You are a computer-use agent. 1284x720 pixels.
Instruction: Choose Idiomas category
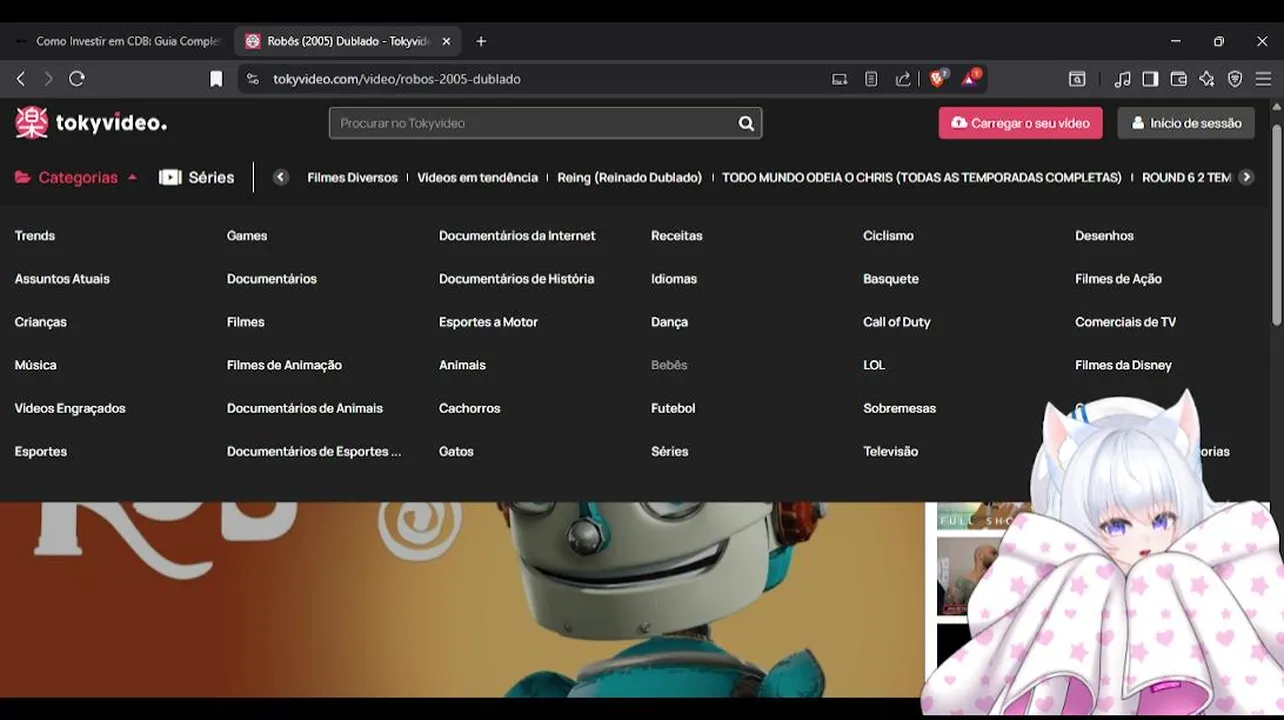[674, 279]
